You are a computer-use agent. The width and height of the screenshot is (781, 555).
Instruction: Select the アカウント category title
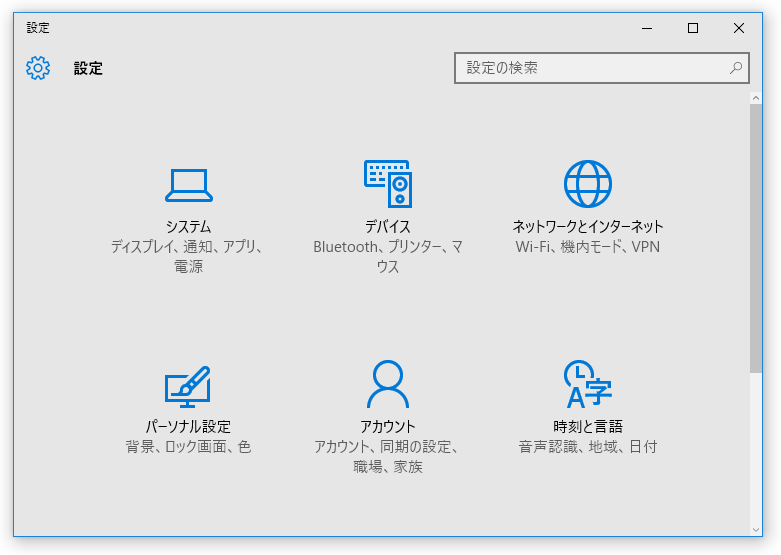click(388, 426)
